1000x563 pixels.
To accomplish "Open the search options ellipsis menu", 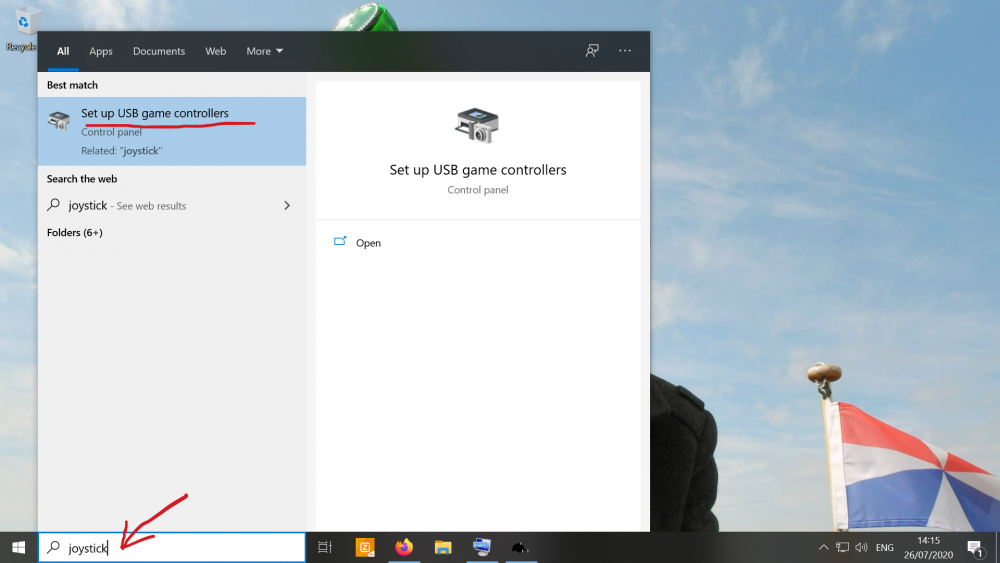I will pos(625,51).
